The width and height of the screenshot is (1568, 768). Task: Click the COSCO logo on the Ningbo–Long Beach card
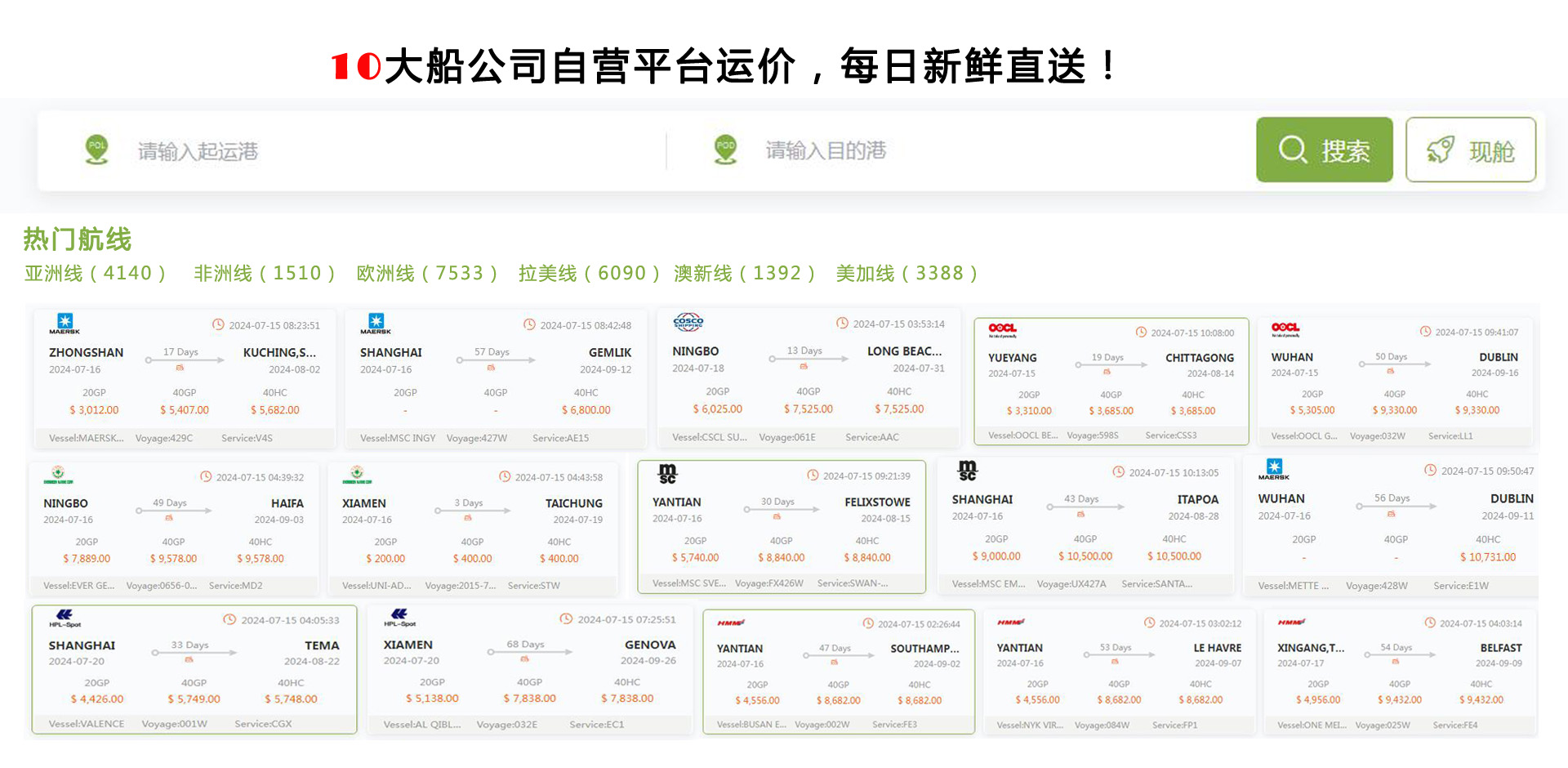pyautogui.click(x=688, y=323)
